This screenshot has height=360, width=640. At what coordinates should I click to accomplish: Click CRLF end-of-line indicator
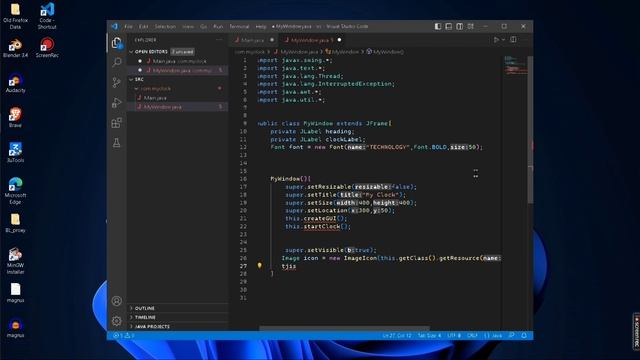click(472, 336)
